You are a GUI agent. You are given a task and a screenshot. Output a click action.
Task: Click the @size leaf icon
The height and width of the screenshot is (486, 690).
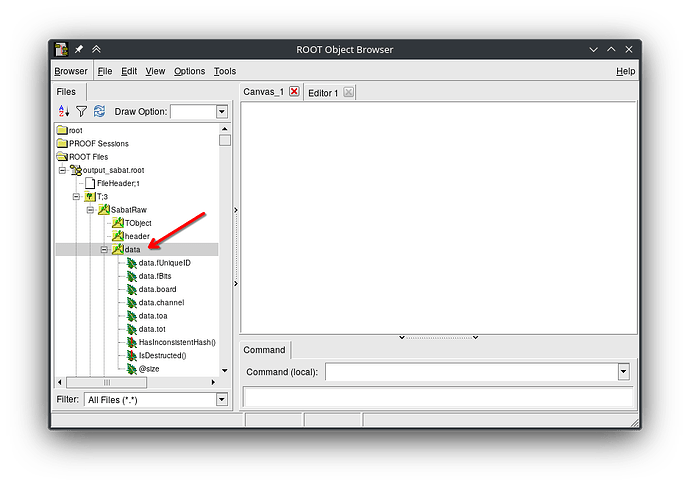132,368
